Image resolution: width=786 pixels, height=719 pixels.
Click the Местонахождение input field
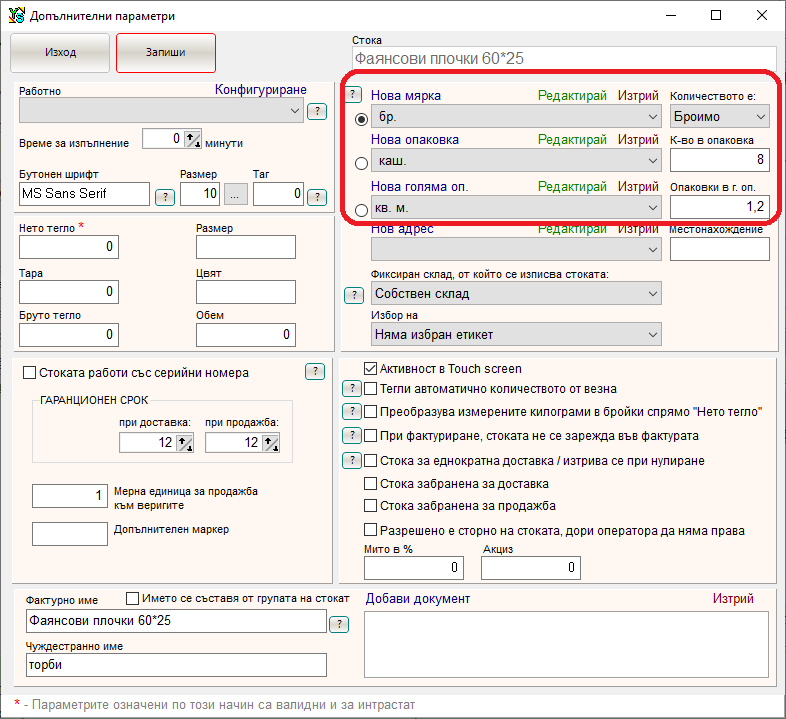(x=720, y=249)
